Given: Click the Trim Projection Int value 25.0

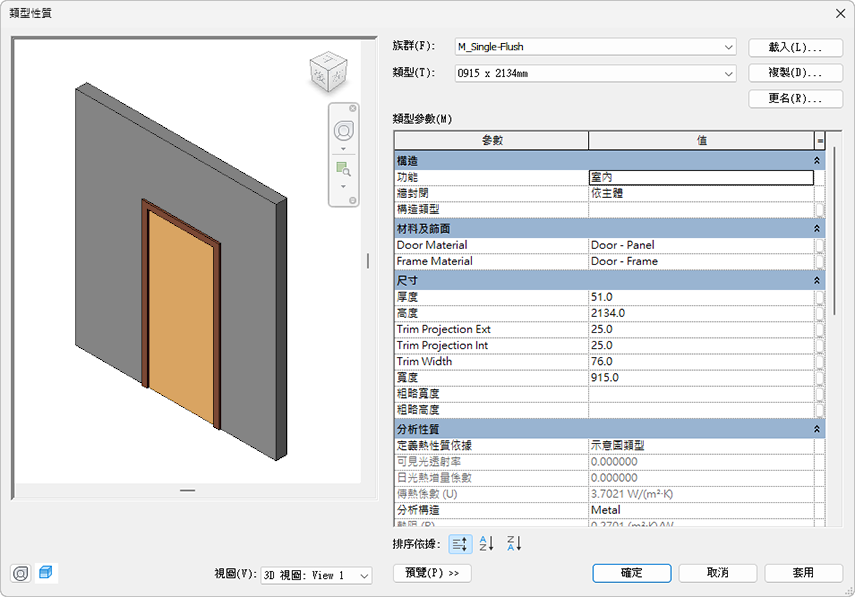Looking at the screenshot, I should (x=701, y=346).
